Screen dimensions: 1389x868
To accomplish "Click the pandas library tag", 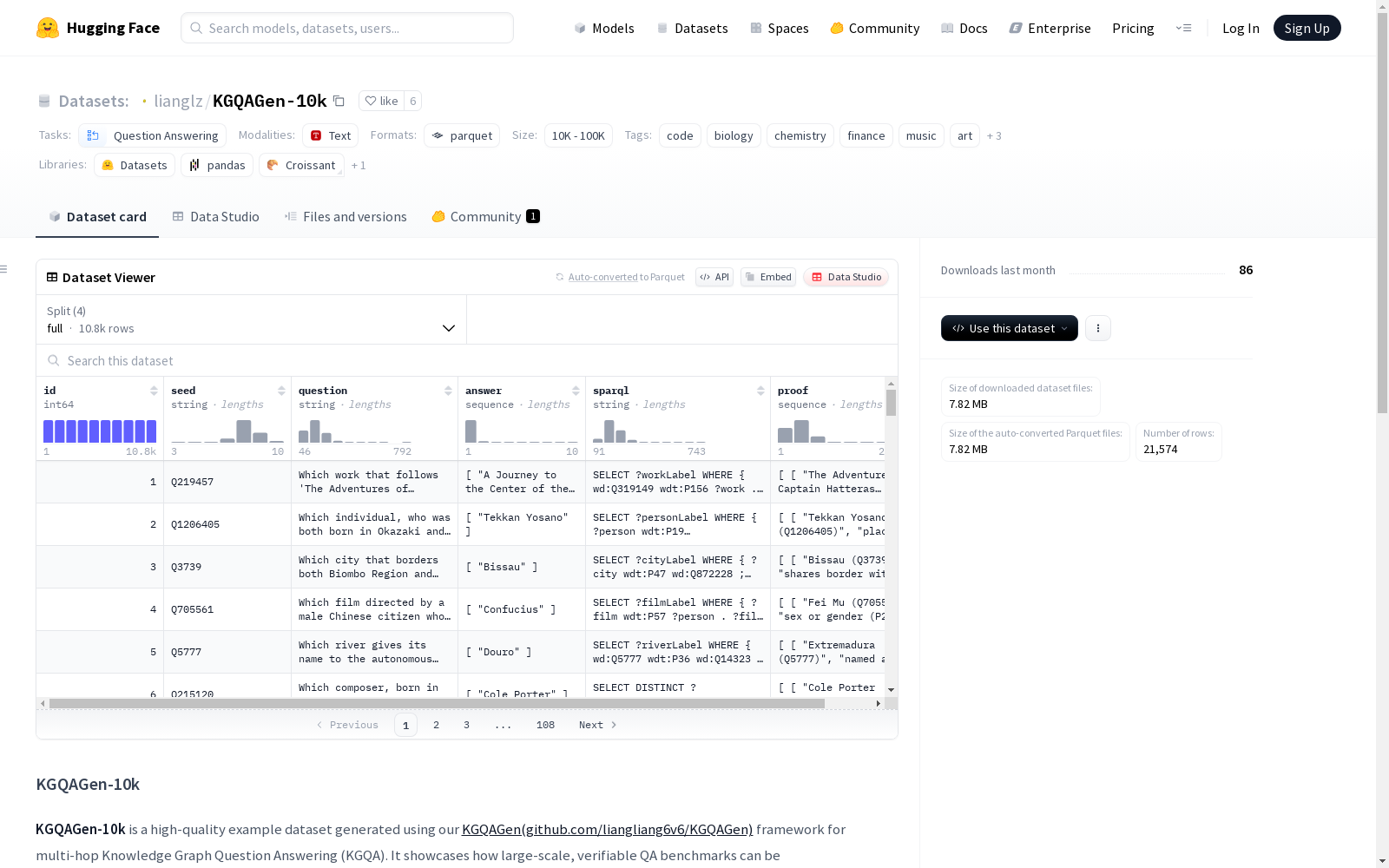I will point(217,165).
